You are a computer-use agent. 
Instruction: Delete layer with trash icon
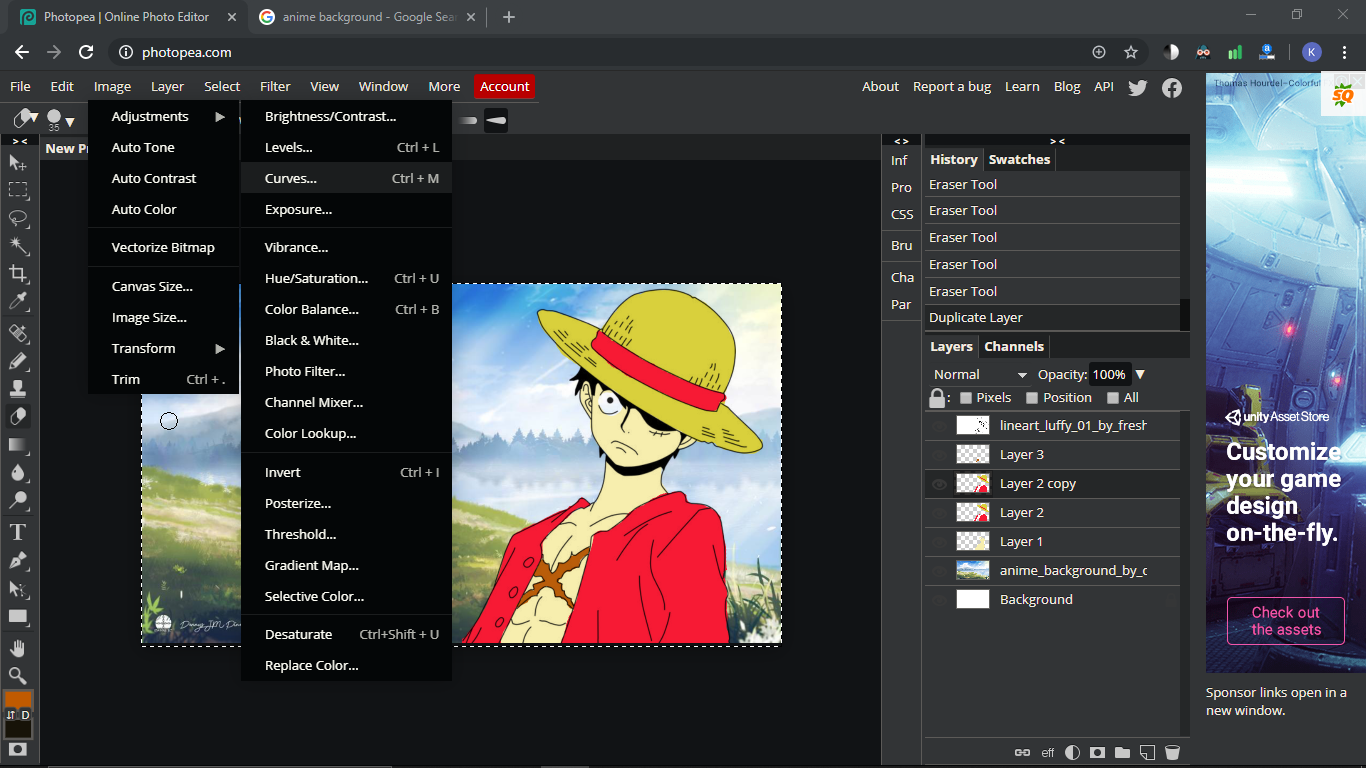(x=1172, y=752)
